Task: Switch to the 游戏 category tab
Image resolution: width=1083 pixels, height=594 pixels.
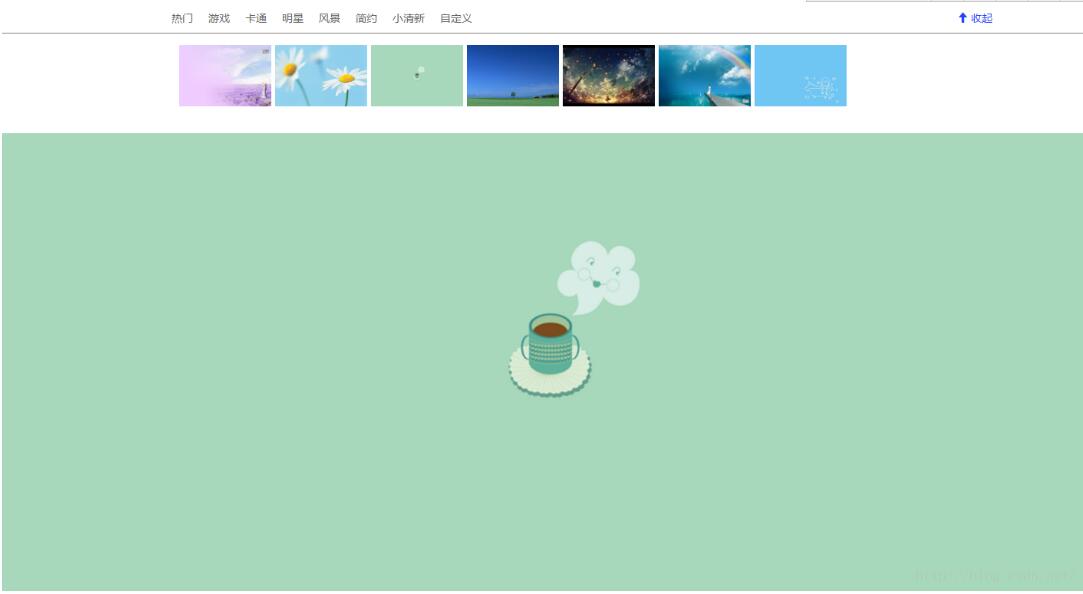Action: click(219, 18)
